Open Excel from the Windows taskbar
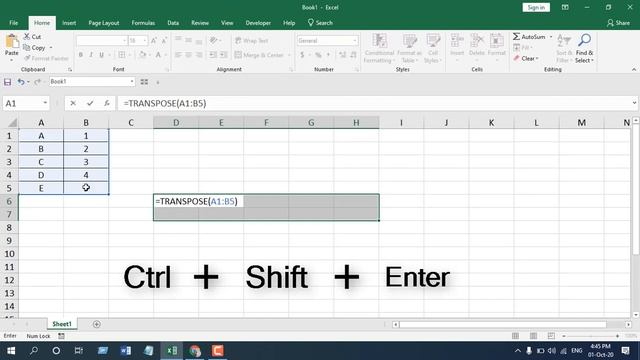 click(172, 351)
